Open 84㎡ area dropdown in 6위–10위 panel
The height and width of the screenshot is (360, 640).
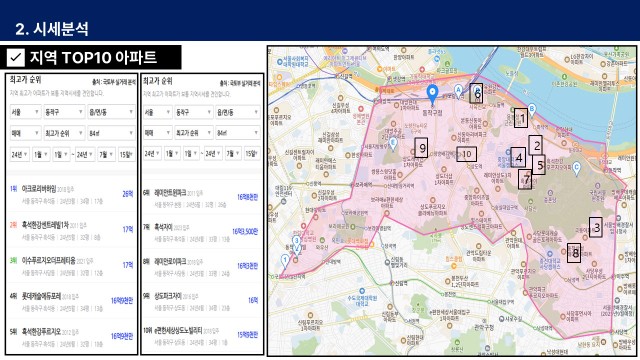(x=238, y=133)
